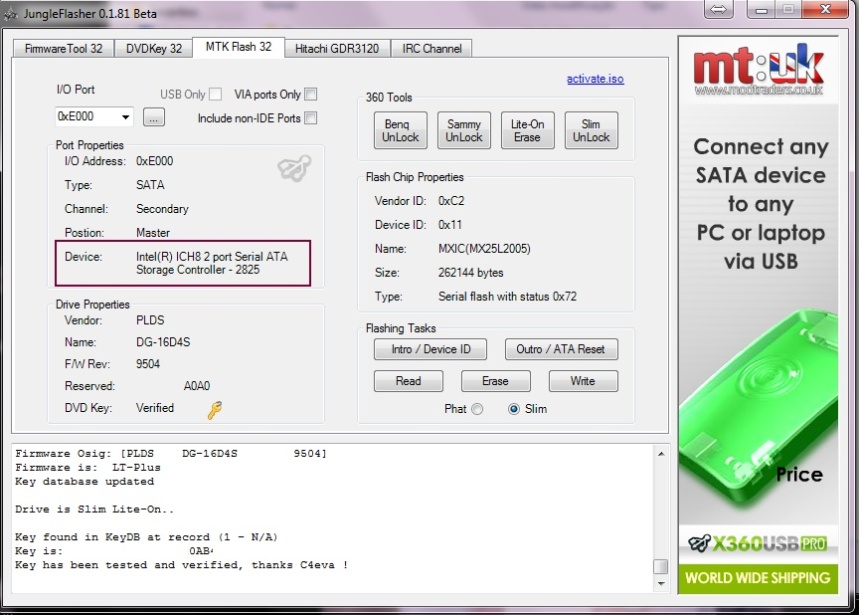Click the JungleFlasher title bar app icon
The height and width of the screenshot is (615, 859).
(x=10, y=14)
